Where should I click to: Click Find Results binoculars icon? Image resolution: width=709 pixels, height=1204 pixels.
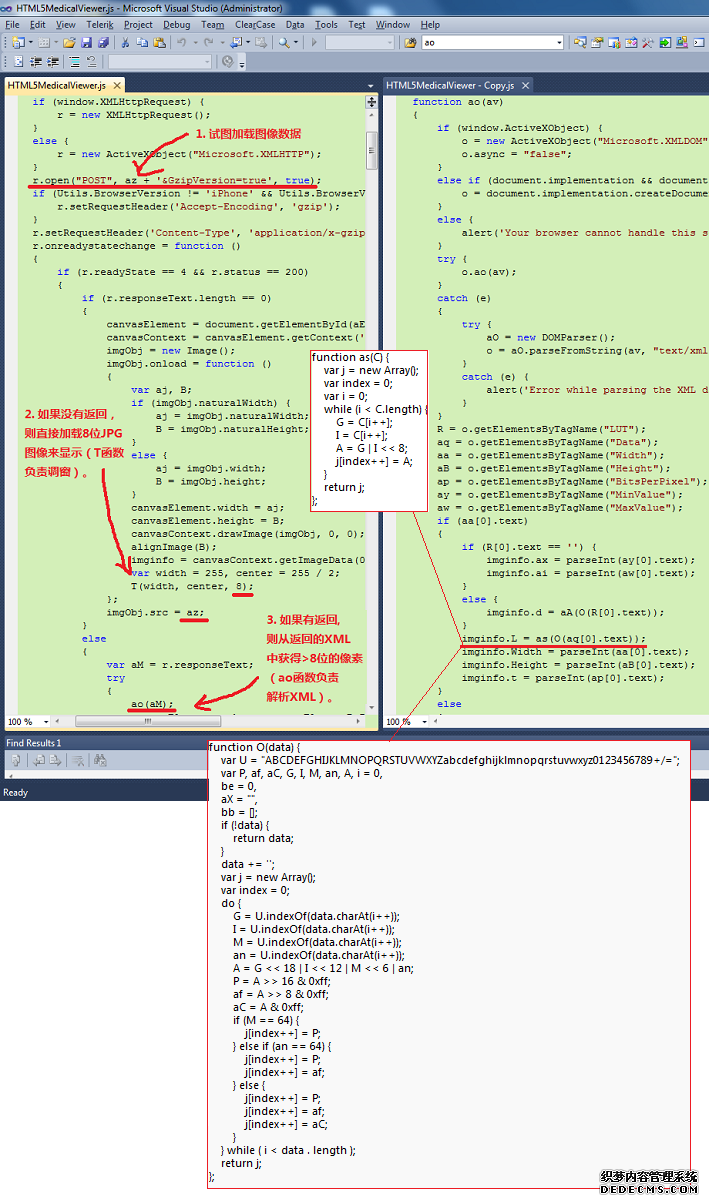[x=100, y=761]
